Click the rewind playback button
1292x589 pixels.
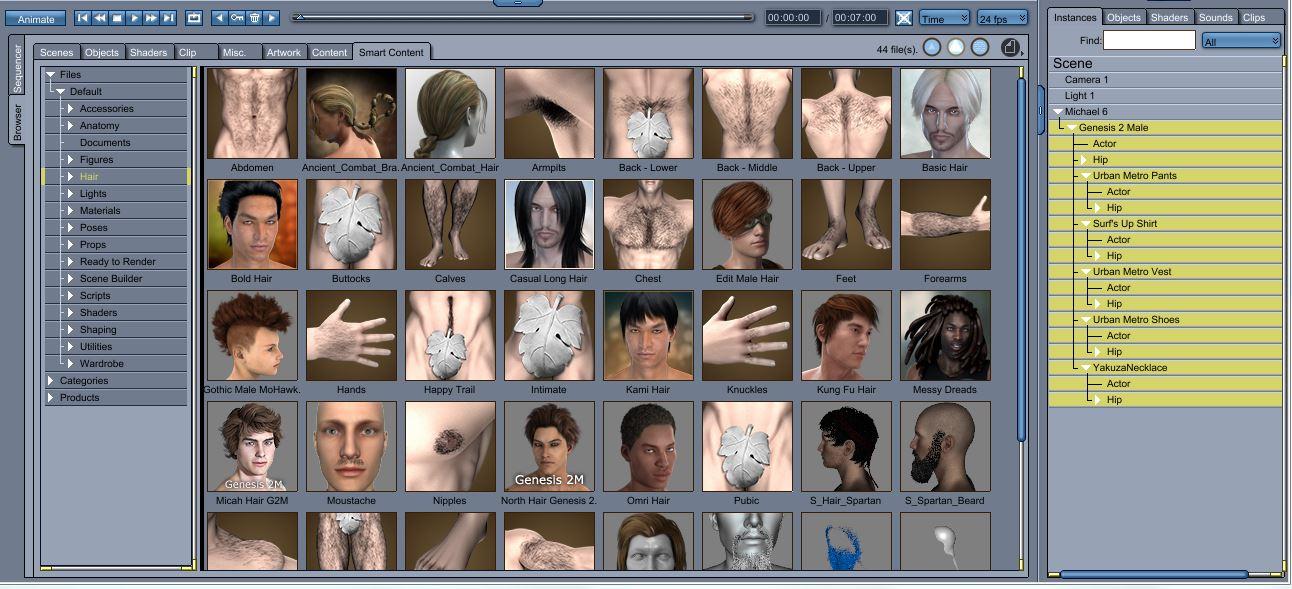100,18
